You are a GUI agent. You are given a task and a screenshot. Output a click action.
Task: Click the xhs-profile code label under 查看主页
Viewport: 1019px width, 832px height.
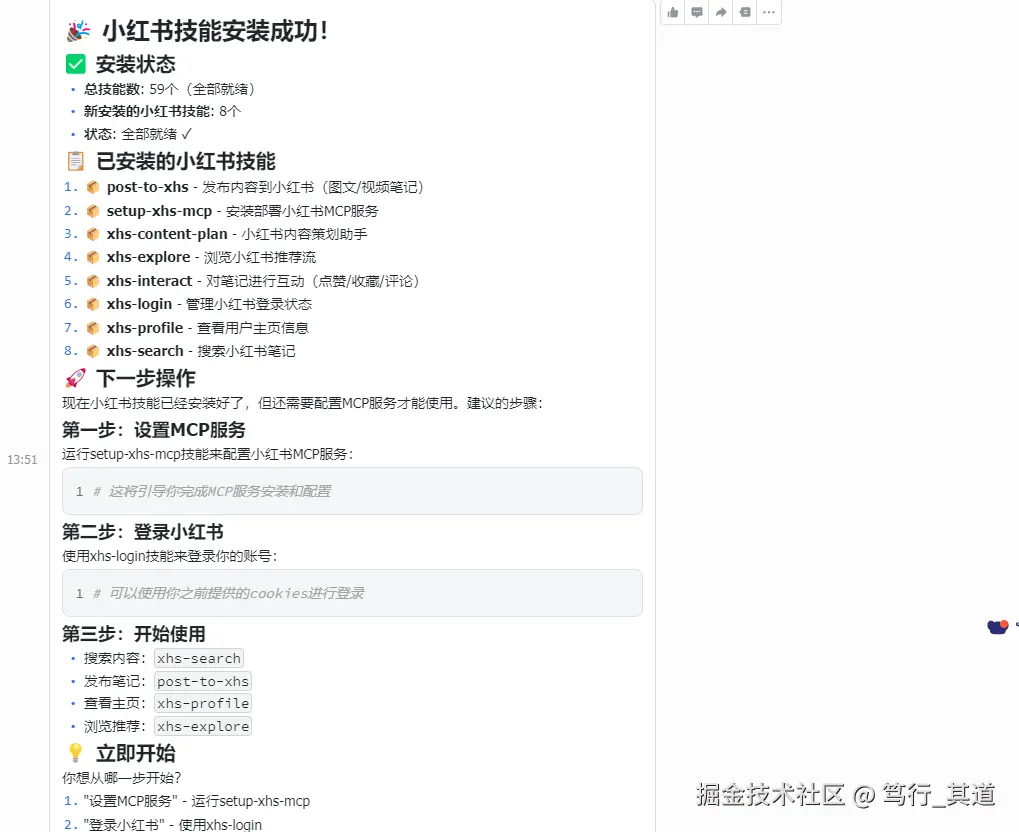[202, 703]
